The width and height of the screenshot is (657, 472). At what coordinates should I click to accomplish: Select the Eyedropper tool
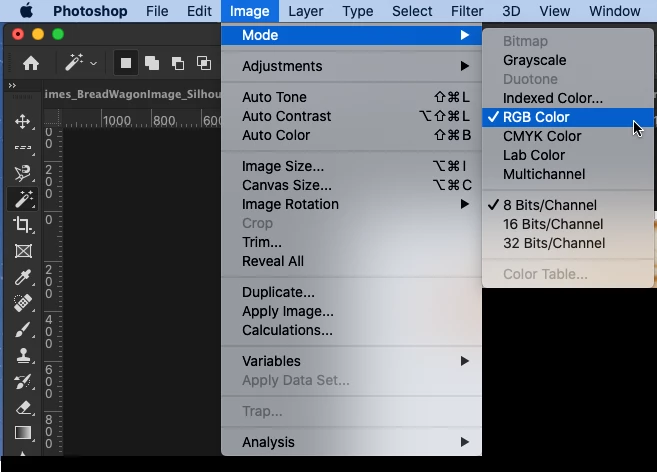point(23,277)
